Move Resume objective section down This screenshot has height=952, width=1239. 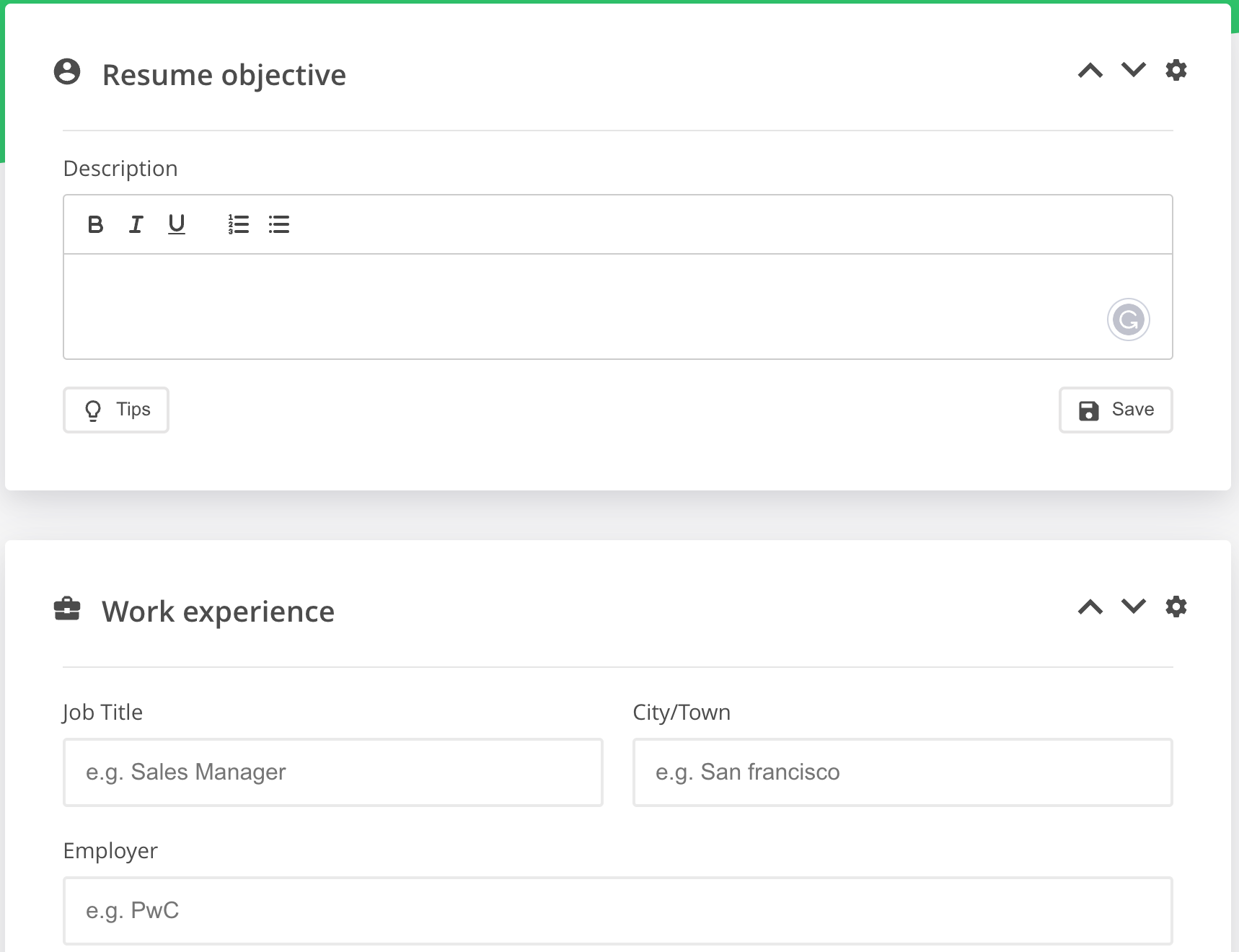tap(1134, 70)
